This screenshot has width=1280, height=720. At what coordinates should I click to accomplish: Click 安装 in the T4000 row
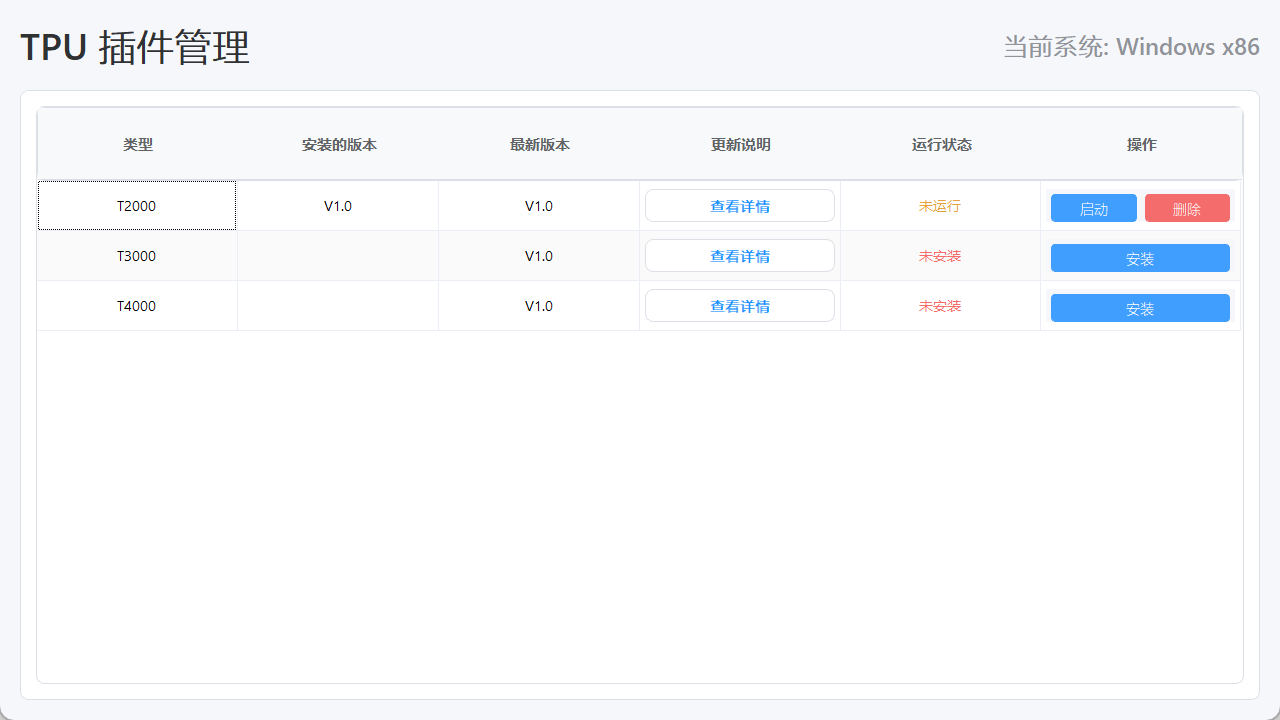pyautogui.click(x=1140, y=308)
